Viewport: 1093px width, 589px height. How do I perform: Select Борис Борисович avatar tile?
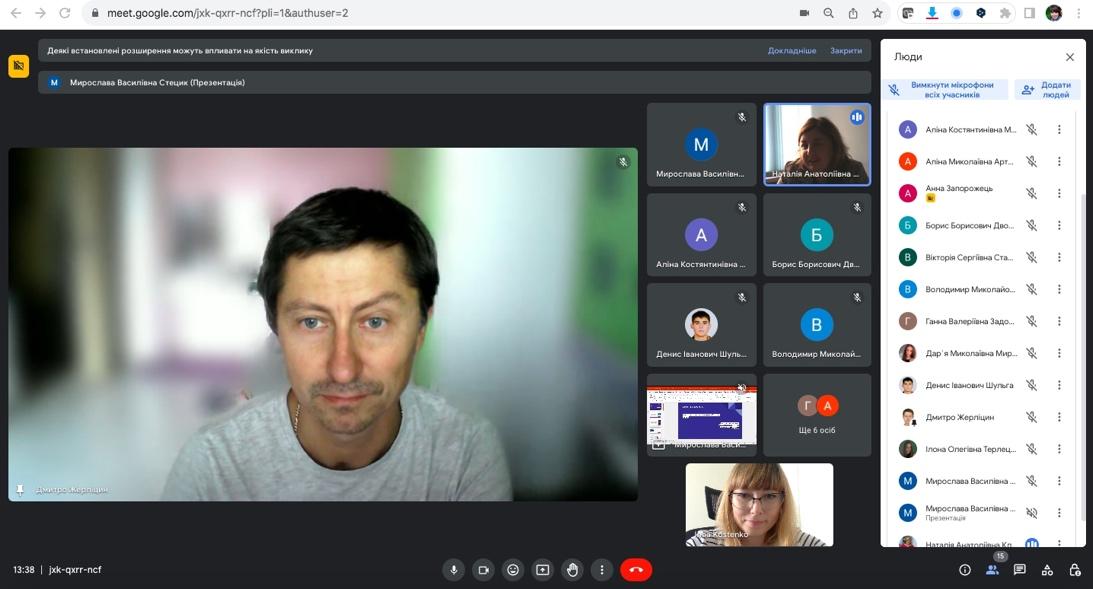(817, 235)
